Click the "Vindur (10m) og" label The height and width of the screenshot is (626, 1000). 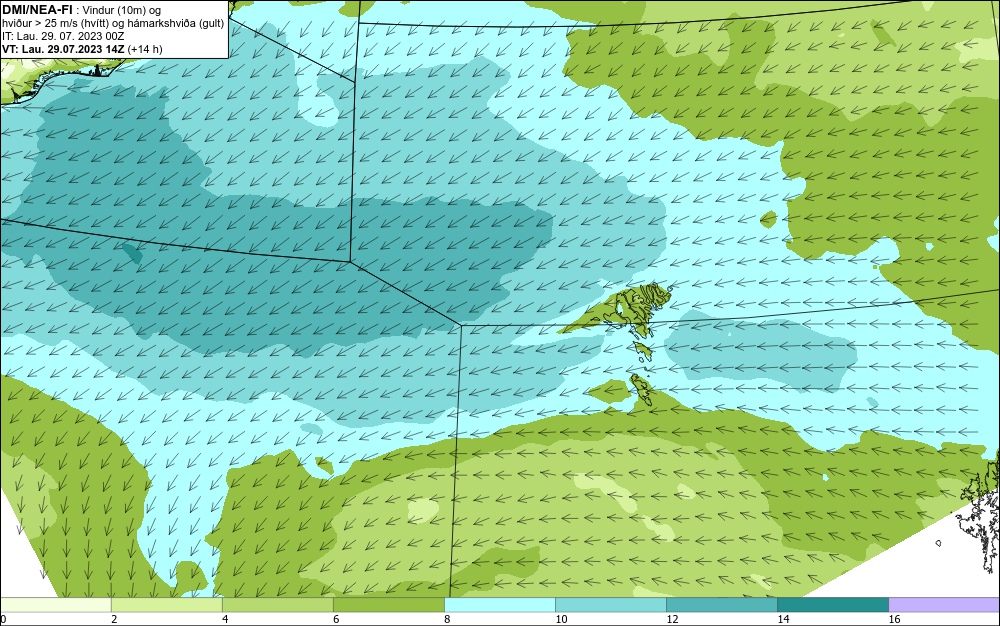(x=122, y=10)
